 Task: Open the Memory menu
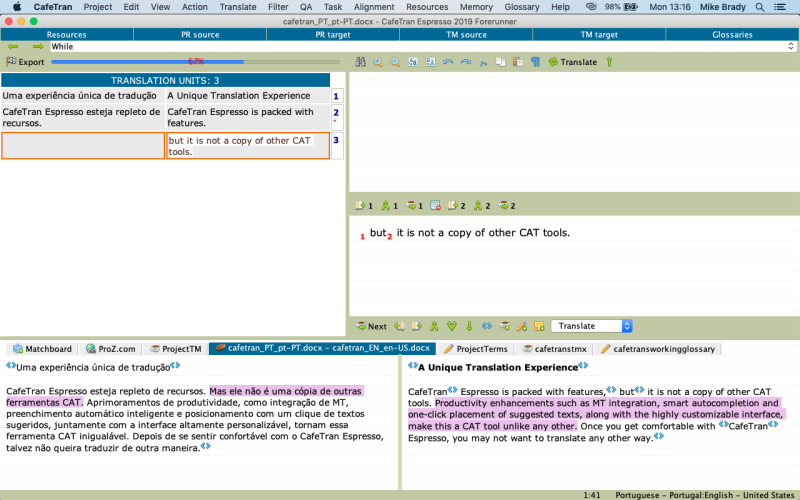point(476,7)
